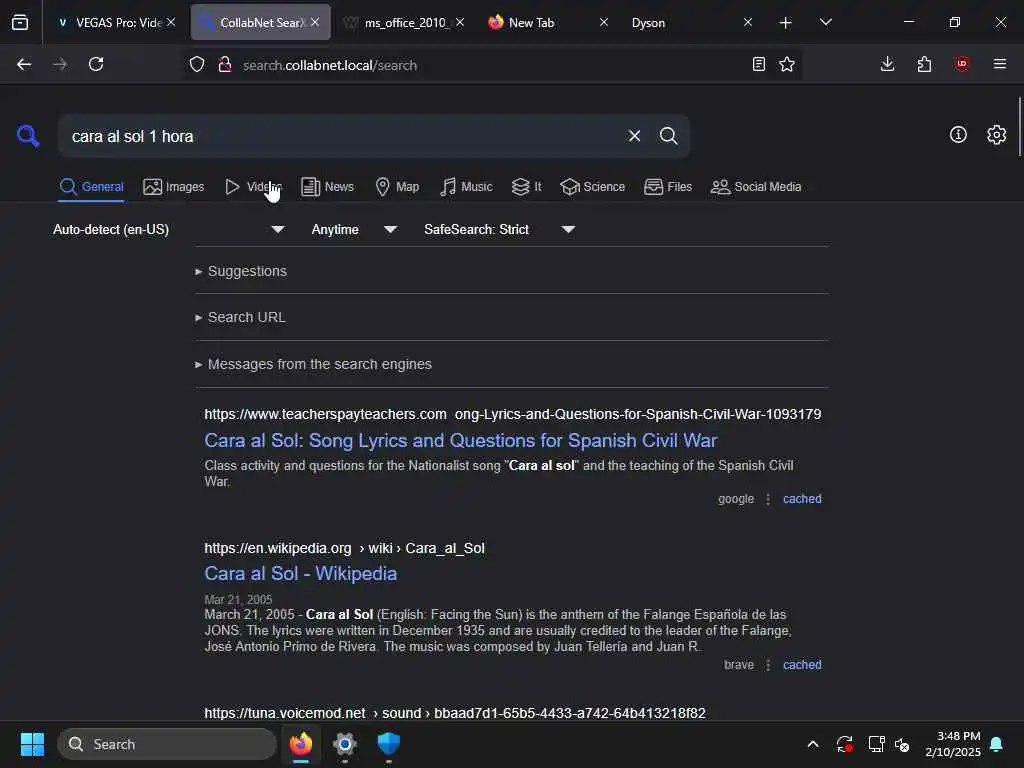Expand the Suggestions section

(241, 271)
